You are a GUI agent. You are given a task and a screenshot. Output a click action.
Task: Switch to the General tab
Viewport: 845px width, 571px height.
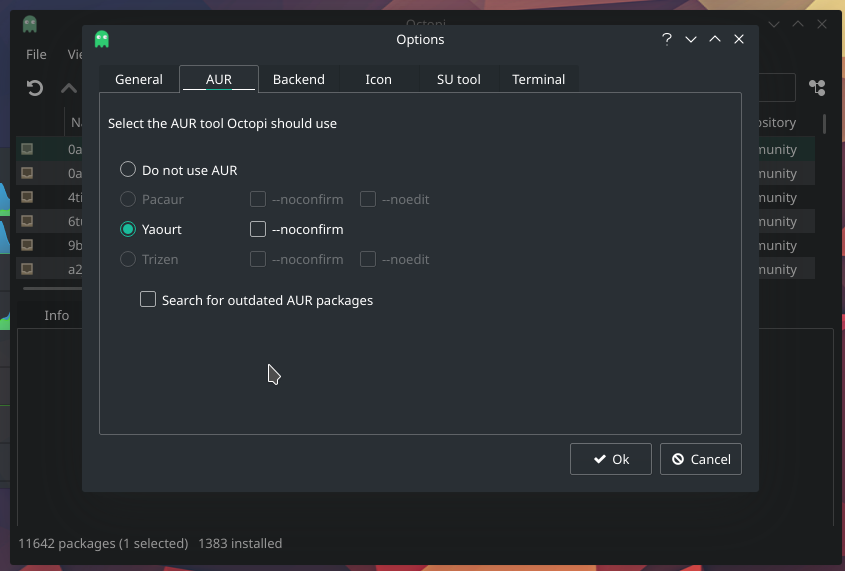coord(138,79)
